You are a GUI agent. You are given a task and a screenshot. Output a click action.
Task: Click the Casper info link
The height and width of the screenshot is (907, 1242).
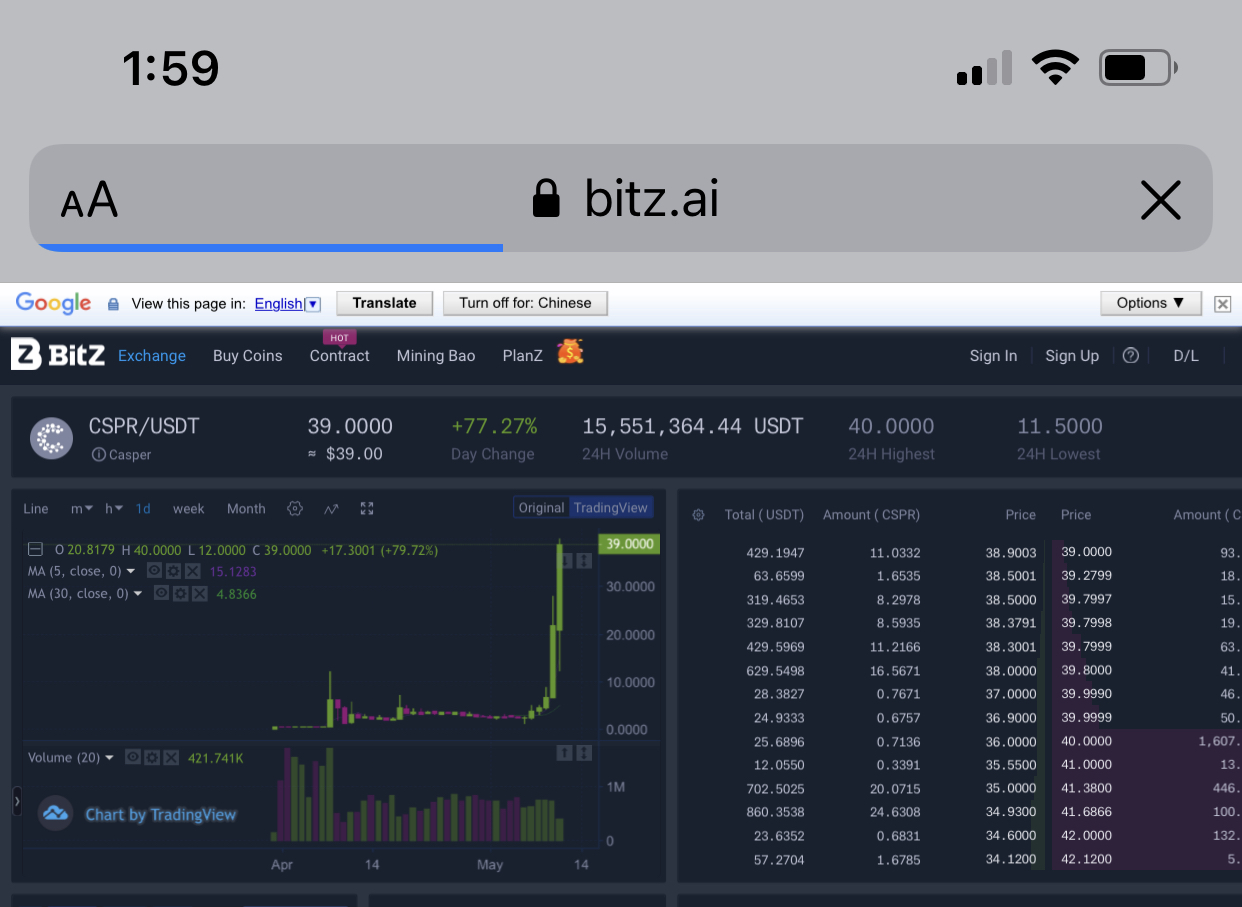pos(121,455)
